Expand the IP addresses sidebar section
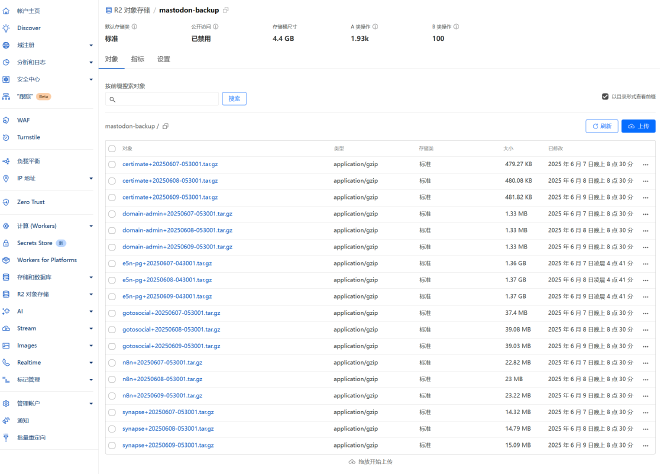660x474 pixels. (x=91, y=178)
